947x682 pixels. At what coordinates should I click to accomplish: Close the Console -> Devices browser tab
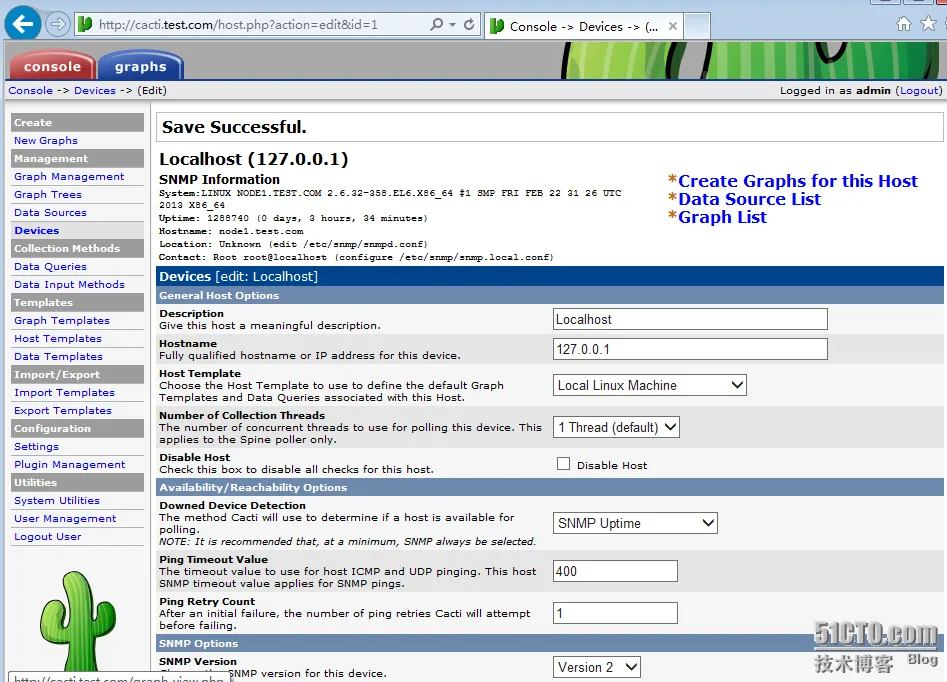673,26
